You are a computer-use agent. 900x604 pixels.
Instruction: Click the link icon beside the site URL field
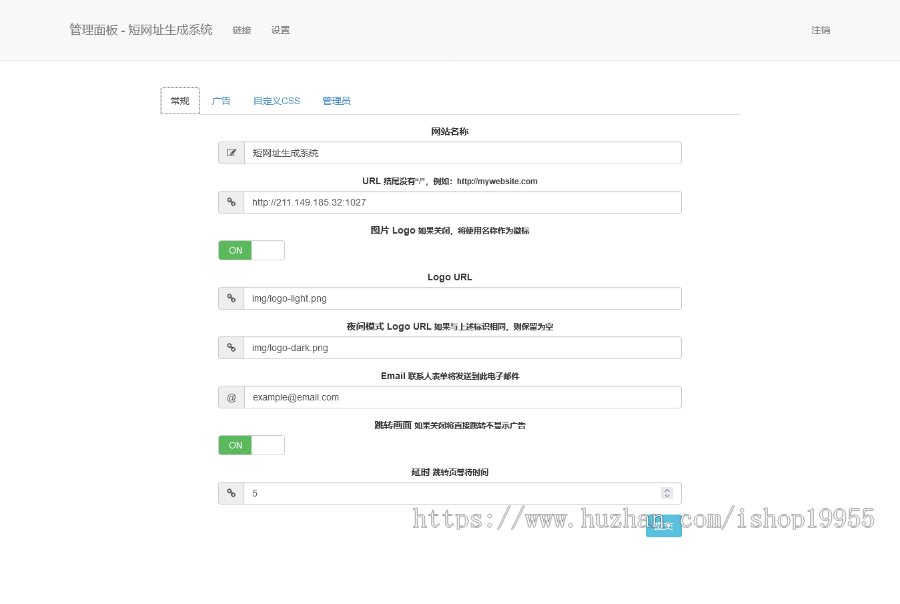231,202
